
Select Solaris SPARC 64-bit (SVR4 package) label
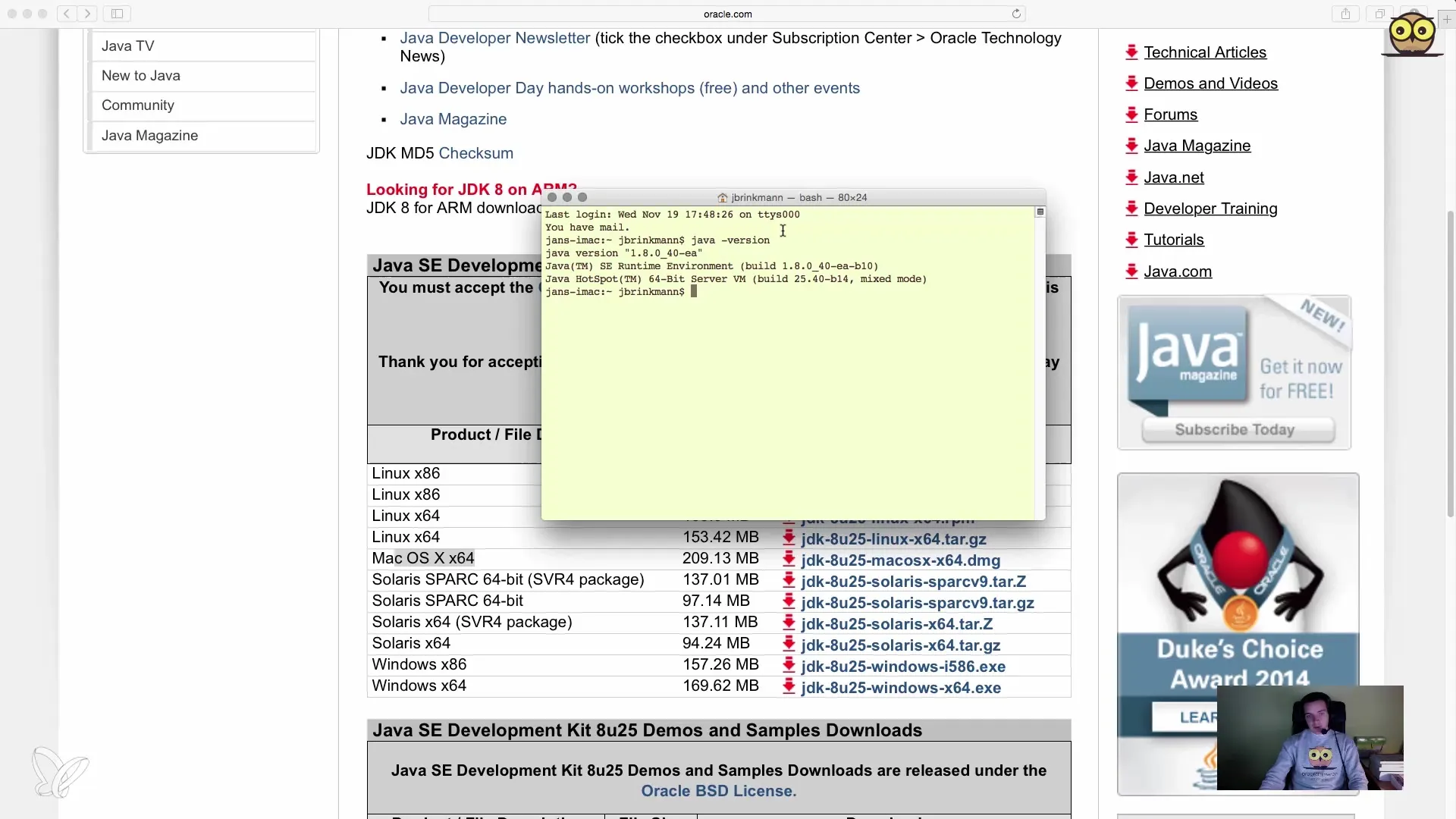coord(508,580)
